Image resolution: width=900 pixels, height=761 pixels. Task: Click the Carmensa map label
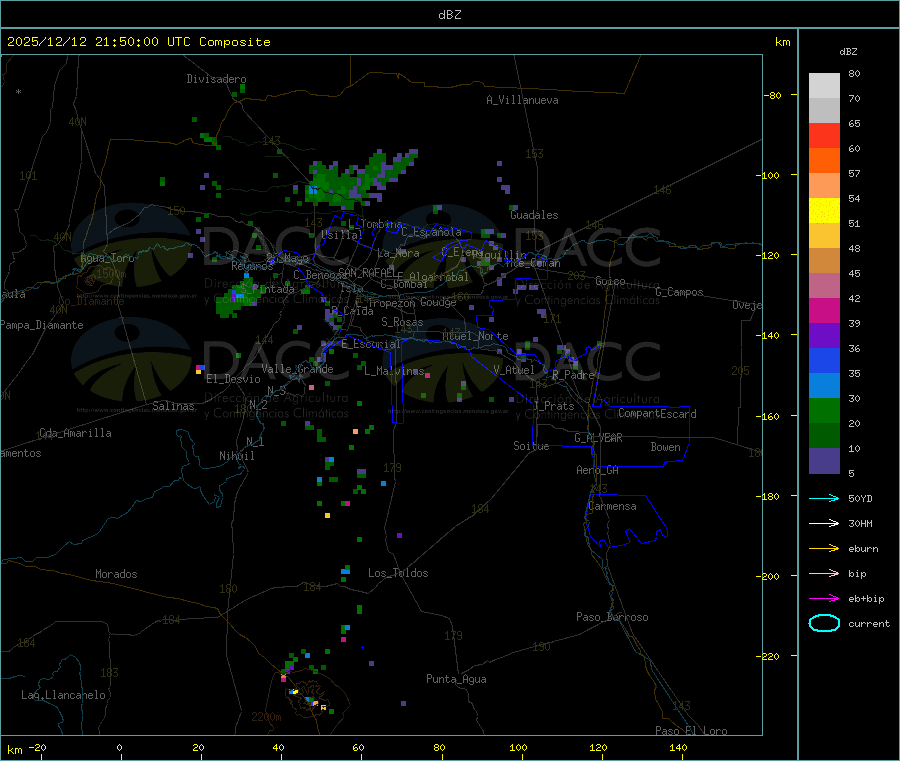(x=612, y=506)
